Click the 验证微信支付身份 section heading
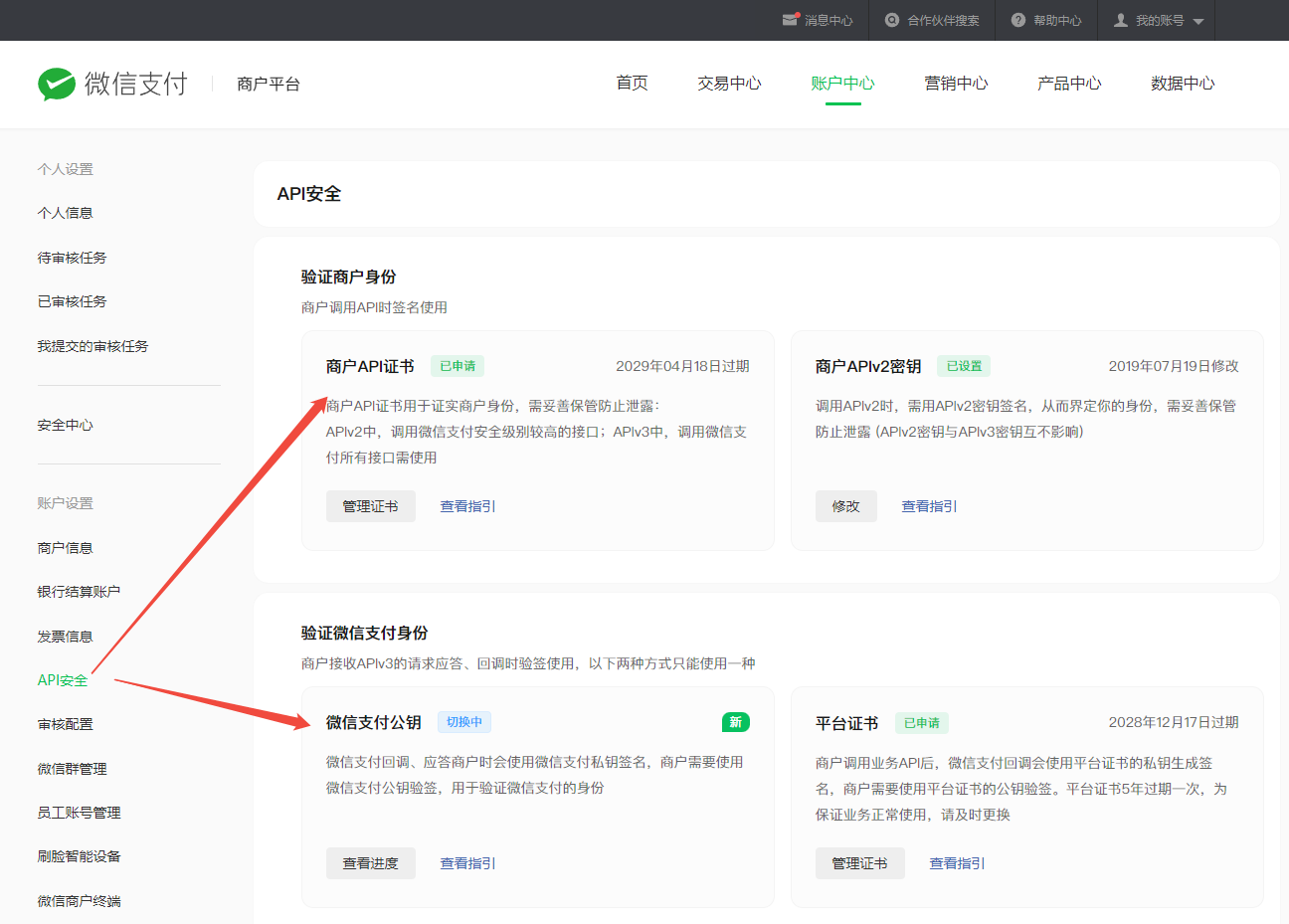Image resolution: width=1289 pixels, height=924 pixels. (x=365, y=633)
